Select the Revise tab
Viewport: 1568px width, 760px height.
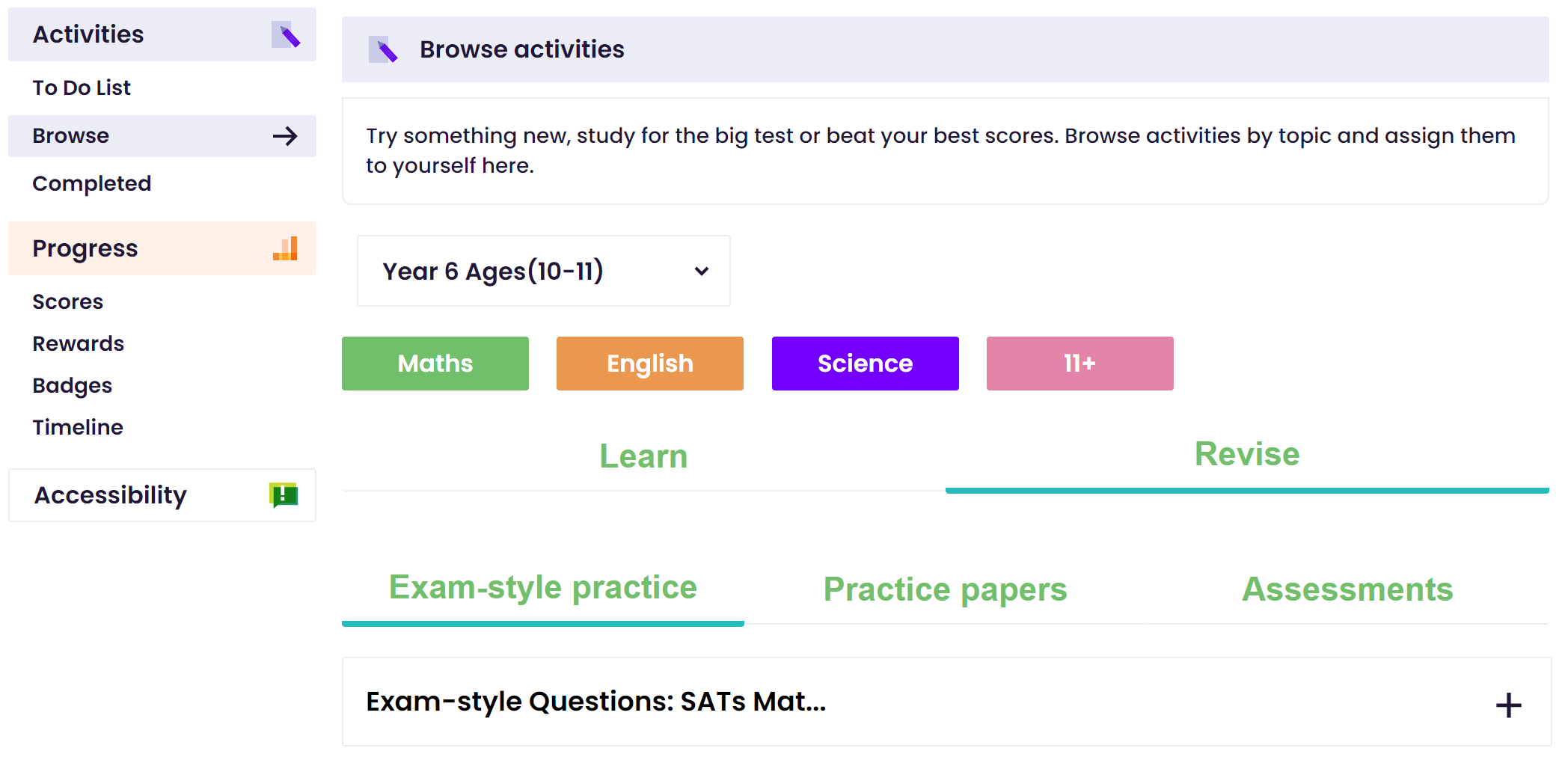click(1247, 455)
